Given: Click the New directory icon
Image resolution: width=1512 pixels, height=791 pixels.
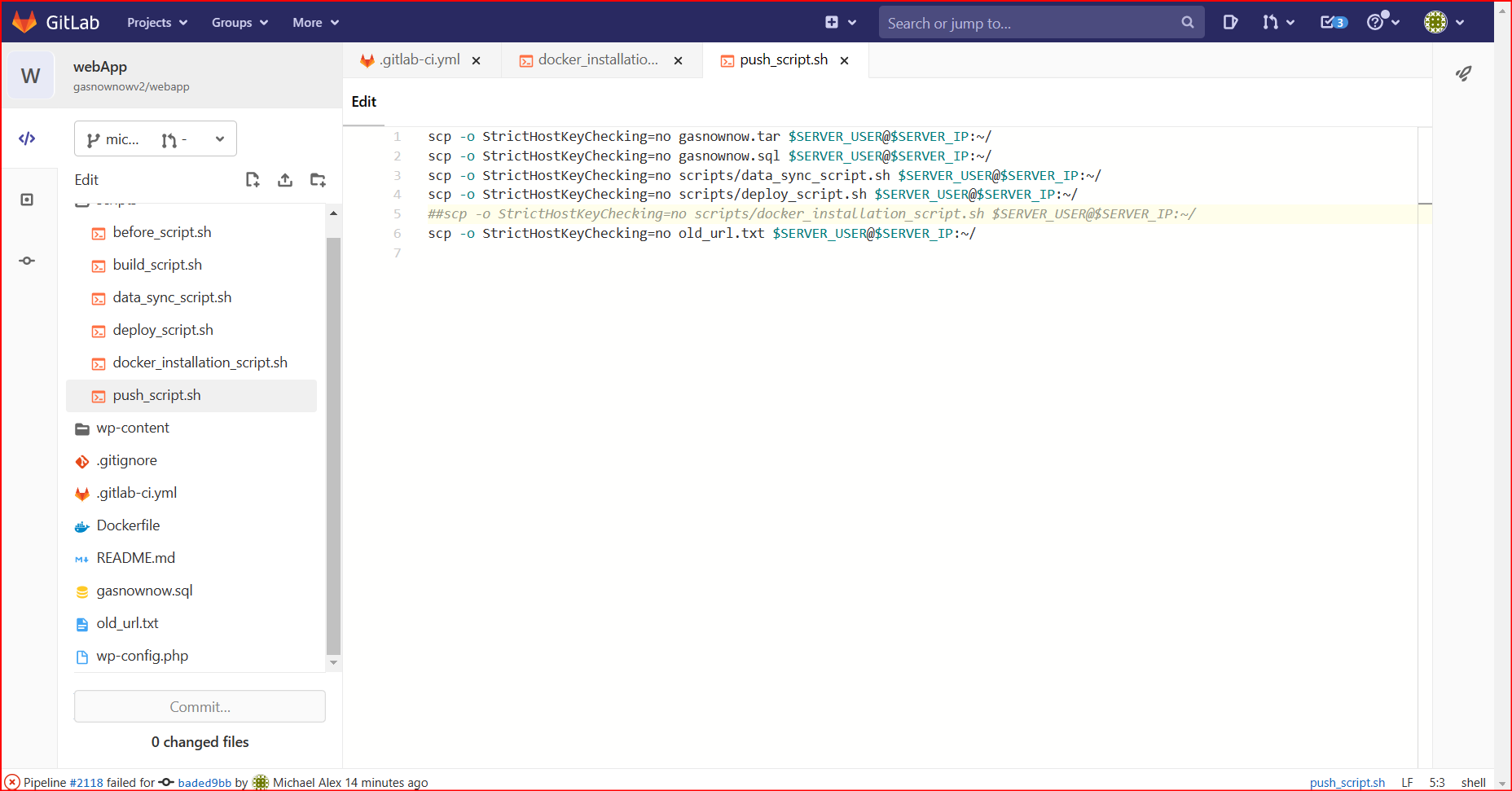Looking at the screenshot, I should tap(318, 180).
